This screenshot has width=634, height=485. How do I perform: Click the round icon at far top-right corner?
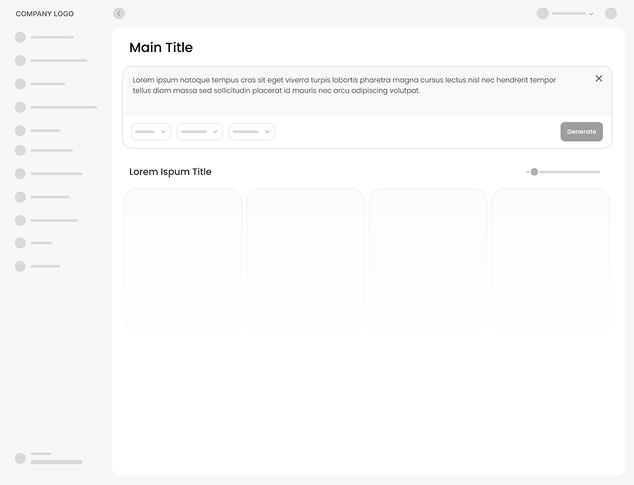tap(611, 14)
